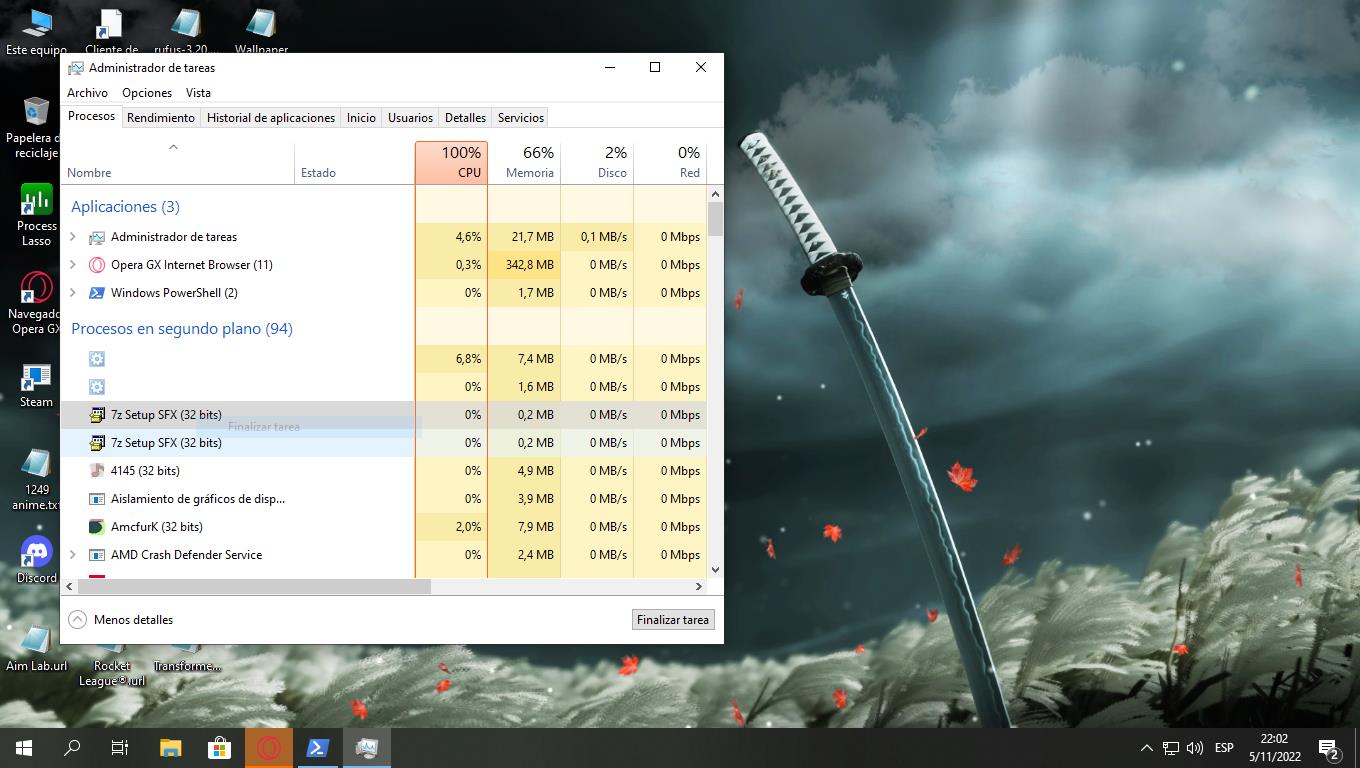Open the Opciones menu
This screenshot has height=768, width=1360.
147,93
